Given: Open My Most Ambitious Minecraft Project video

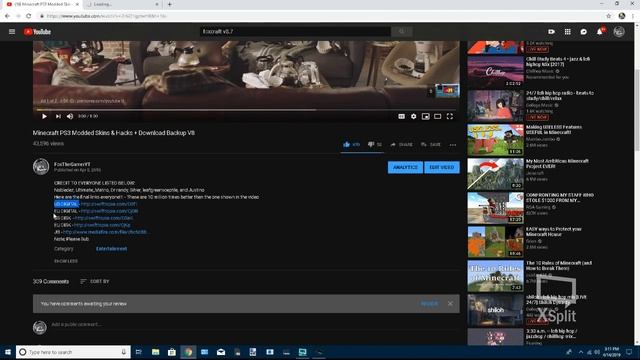Looking at the screenshot, I should 495,174.
